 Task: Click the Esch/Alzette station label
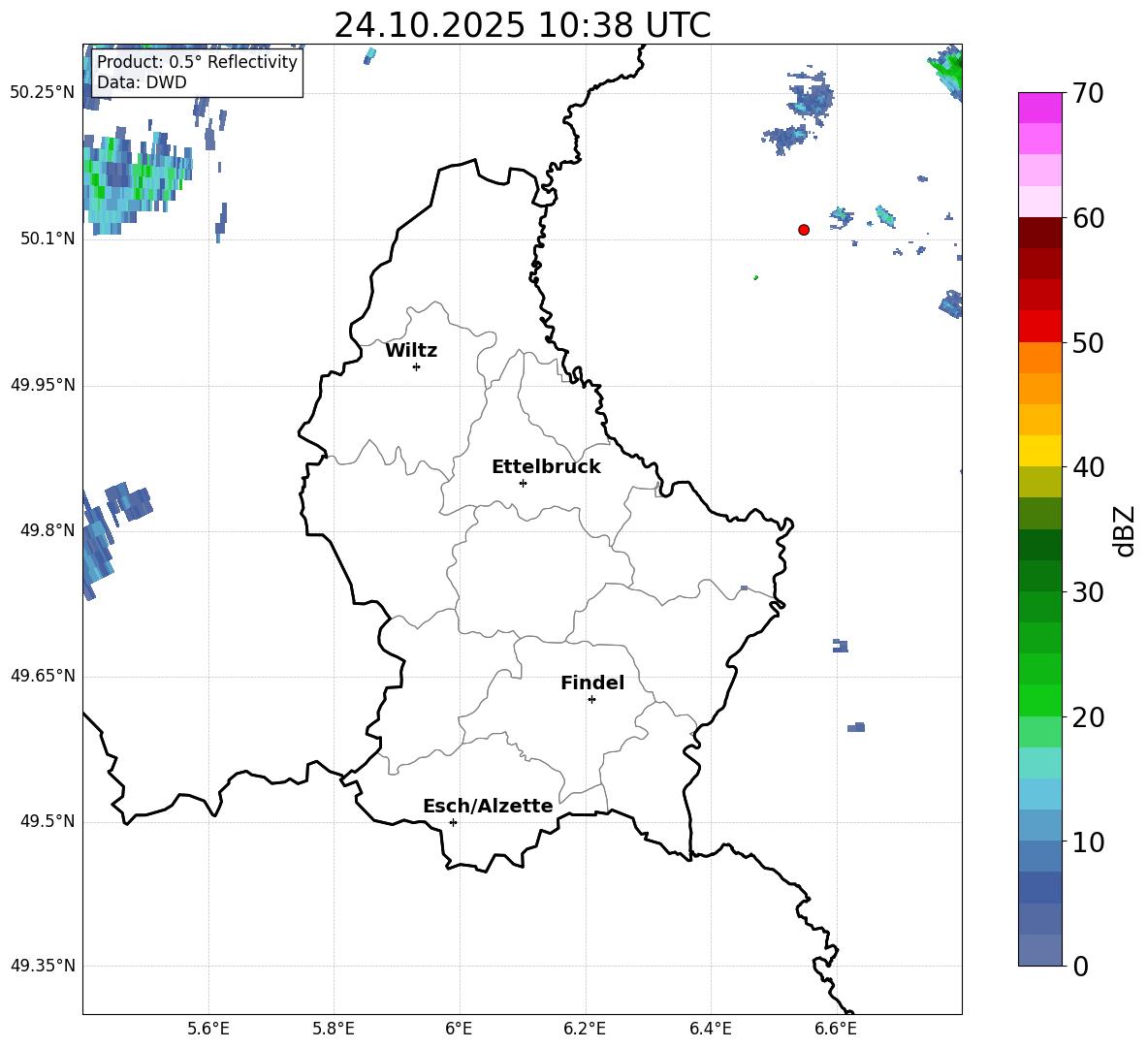click(x=489, y=806)
